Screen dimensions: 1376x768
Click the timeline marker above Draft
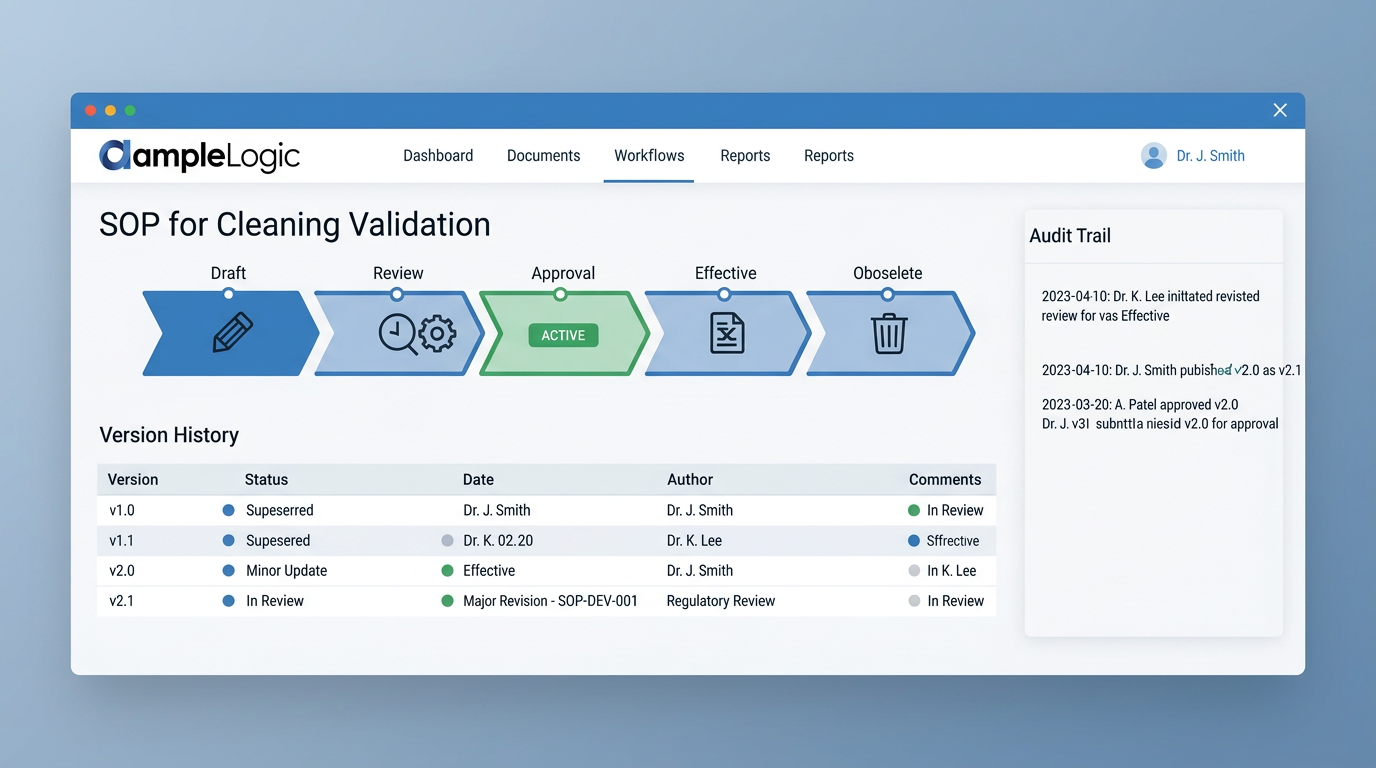pyautogui.click(x=229, y=294)
